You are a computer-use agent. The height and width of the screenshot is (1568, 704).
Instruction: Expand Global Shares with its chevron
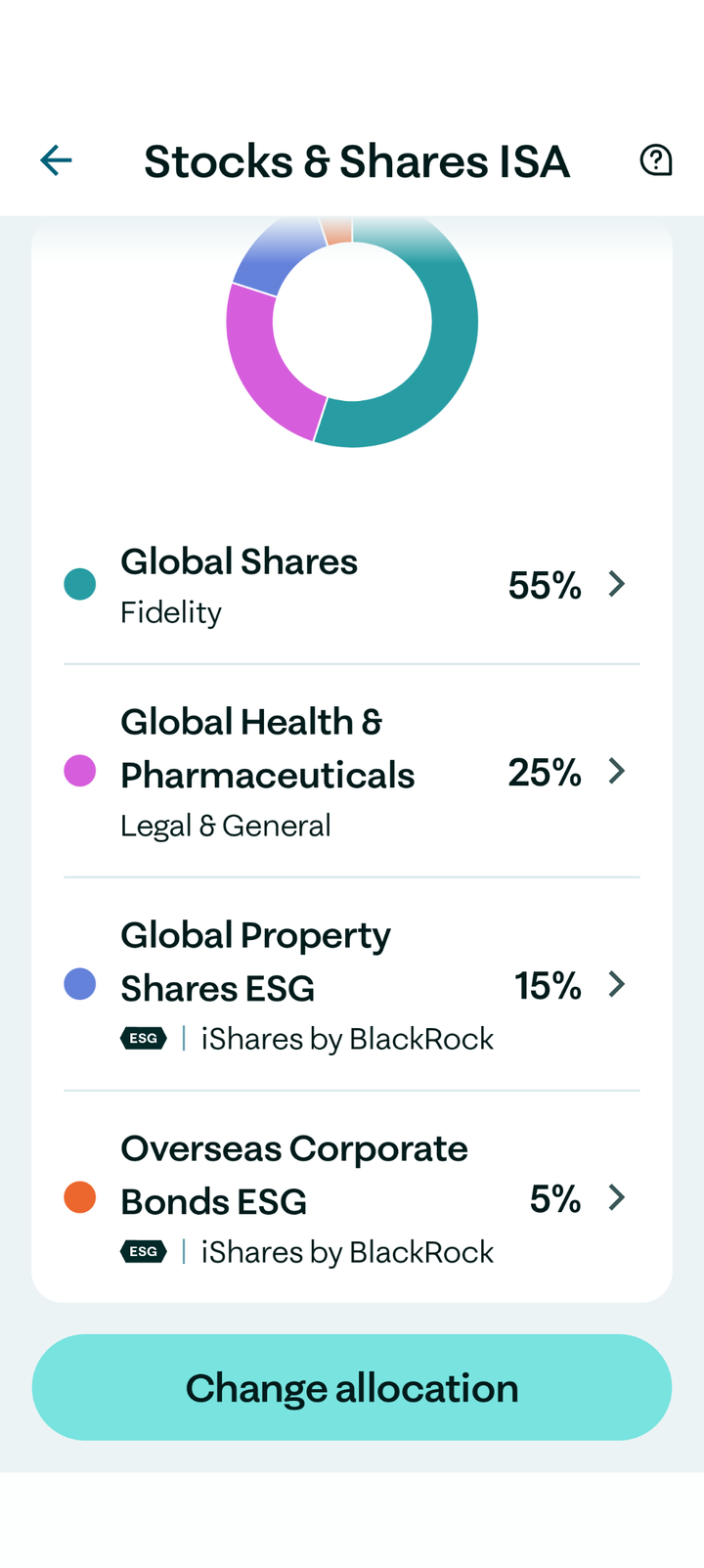(x=616, y=584)
